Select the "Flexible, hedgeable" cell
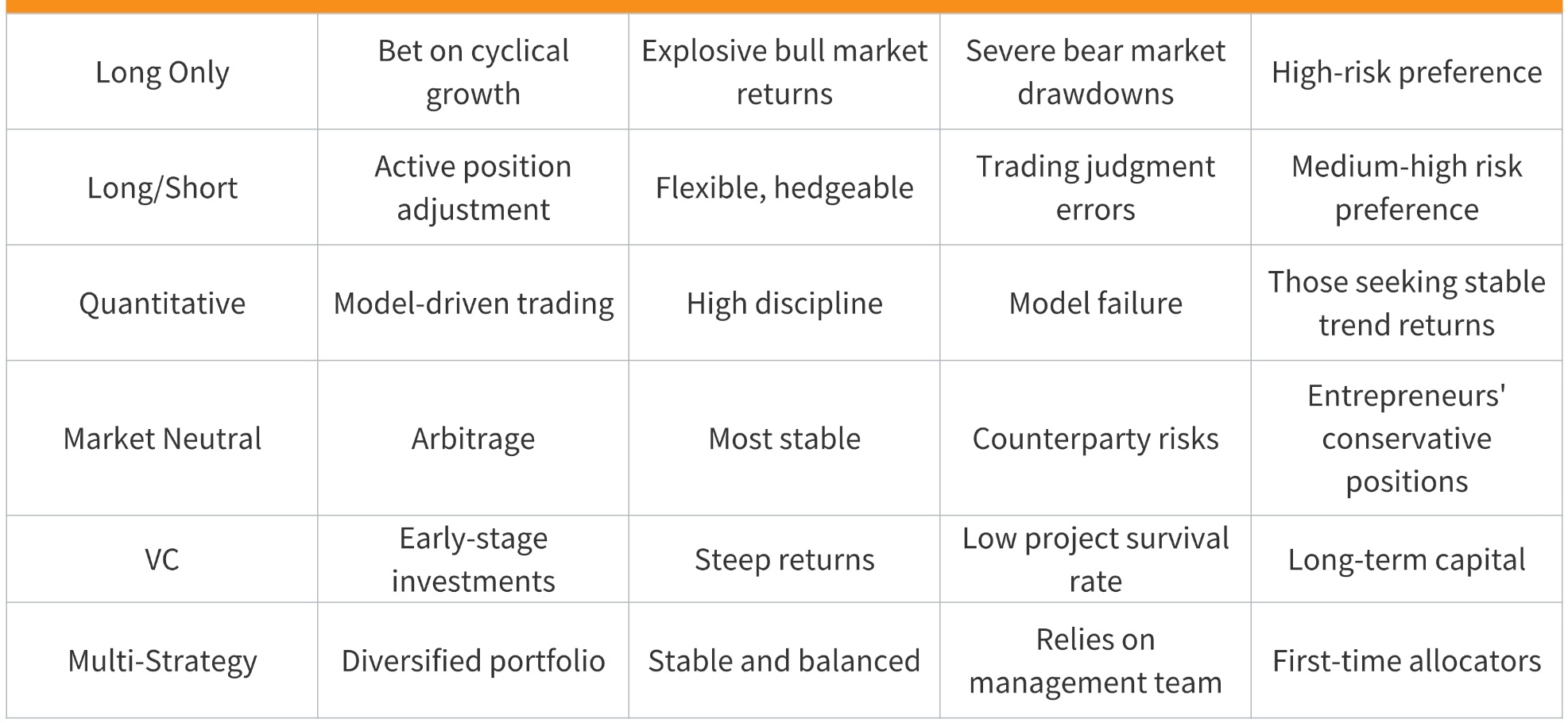The height and width of the screenshot is (723, 1568). (x=784, y=188)
